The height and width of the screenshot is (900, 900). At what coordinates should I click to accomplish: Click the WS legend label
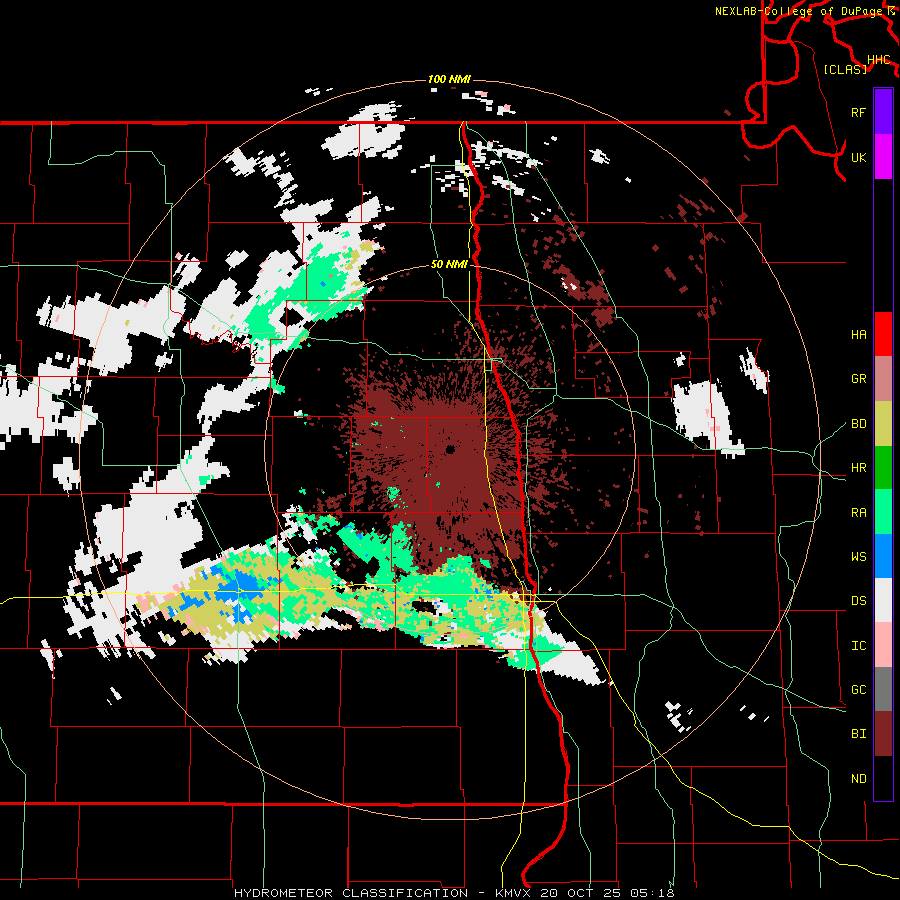click(858, 557)
